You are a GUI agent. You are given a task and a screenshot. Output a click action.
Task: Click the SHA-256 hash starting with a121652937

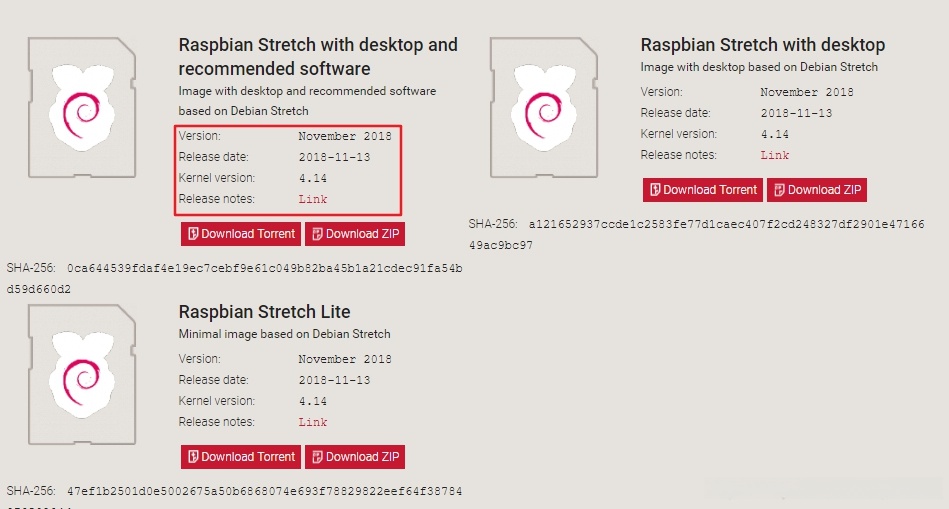[726, 225]
